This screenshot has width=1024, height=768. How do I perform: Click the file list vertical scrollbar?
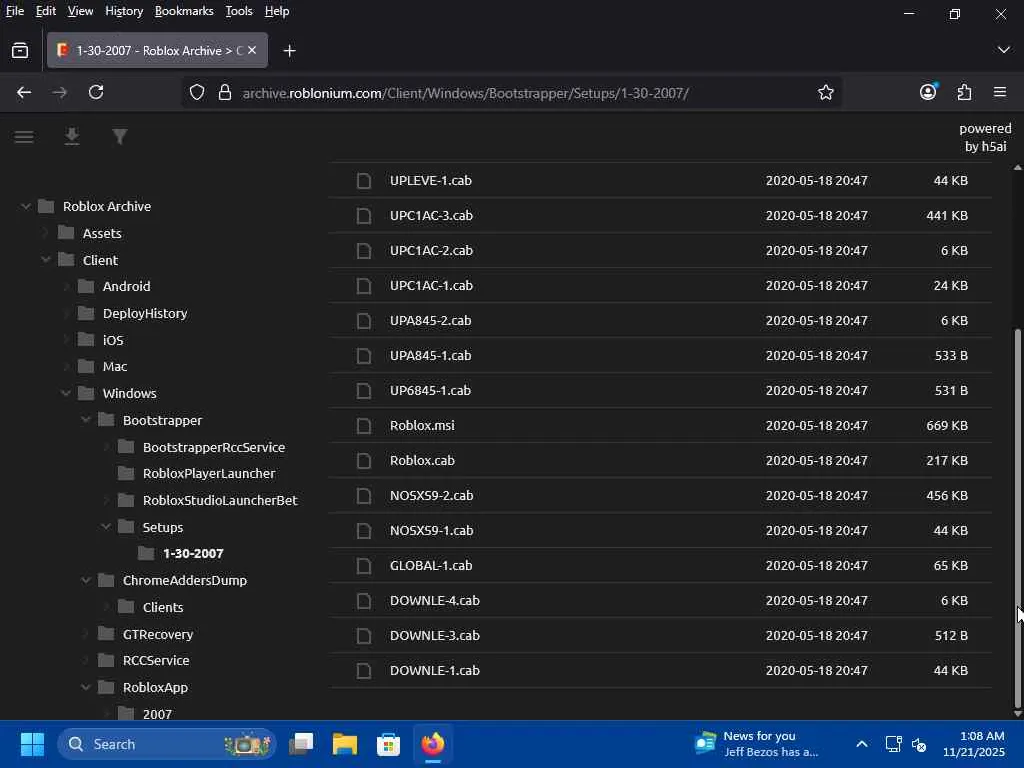click(1017, 519)
